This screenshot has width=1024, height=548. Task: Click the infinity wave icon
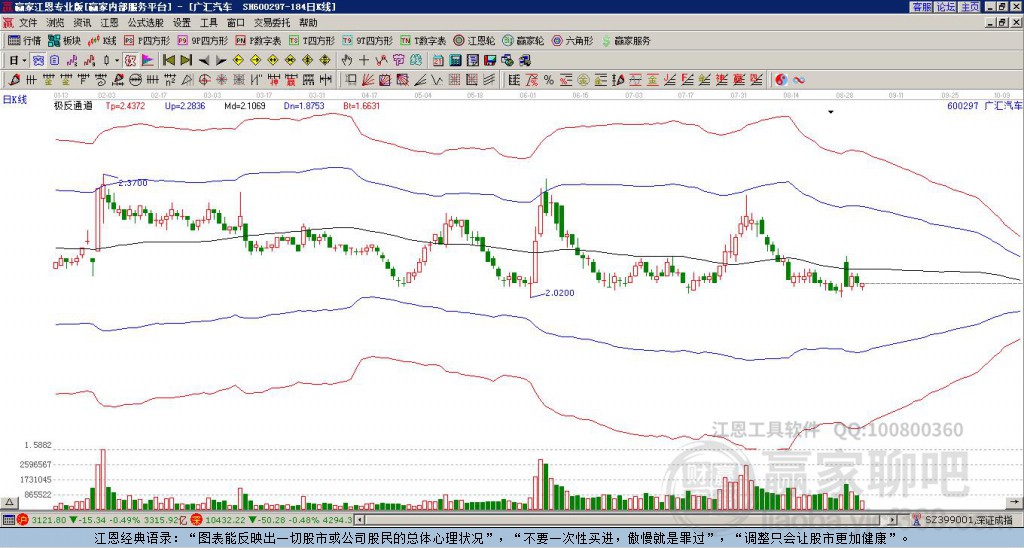[x=799, y=80]
